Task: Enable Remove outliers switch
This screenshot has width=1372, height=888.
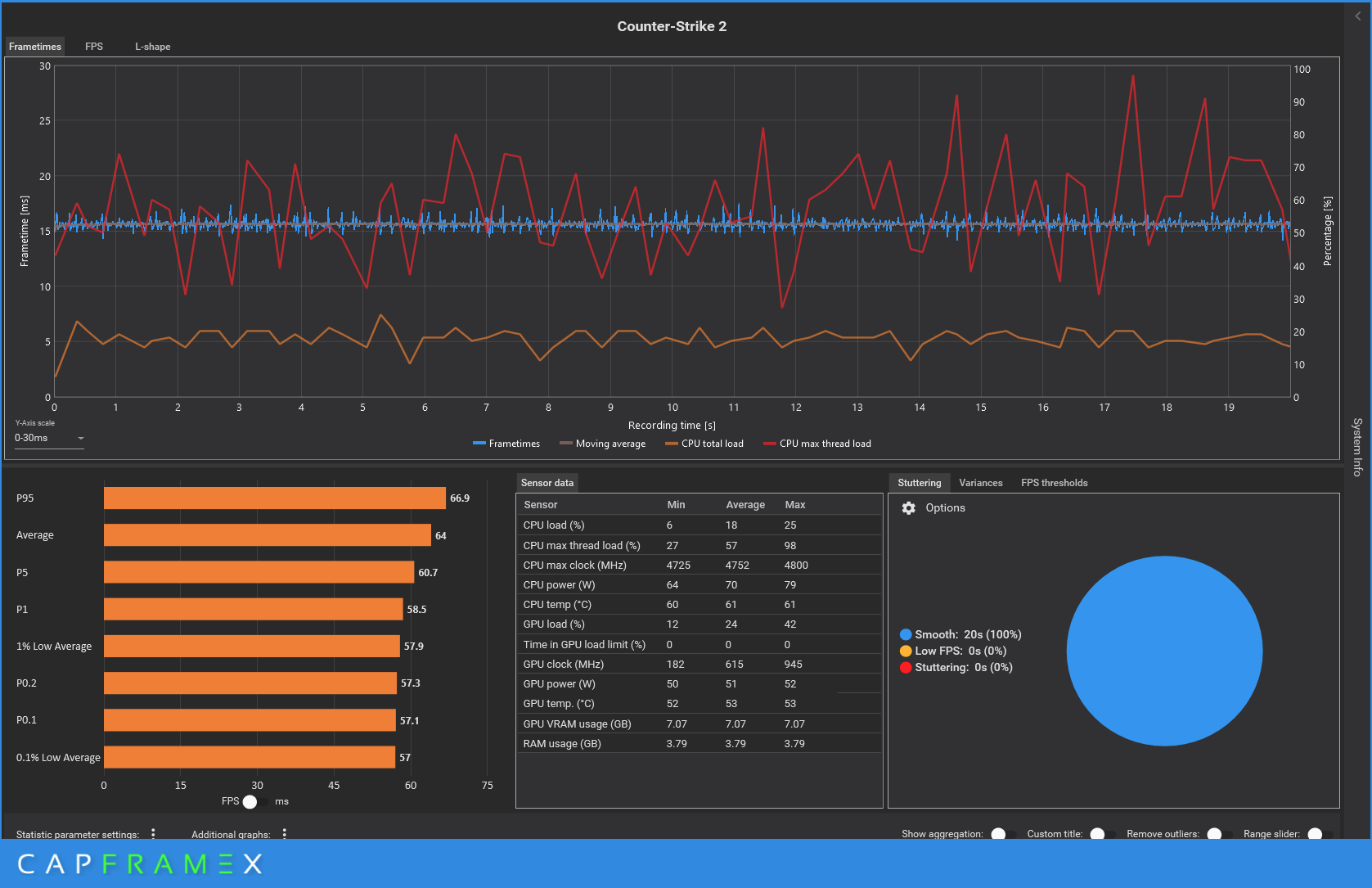Action: click(x=1220, y=834)
